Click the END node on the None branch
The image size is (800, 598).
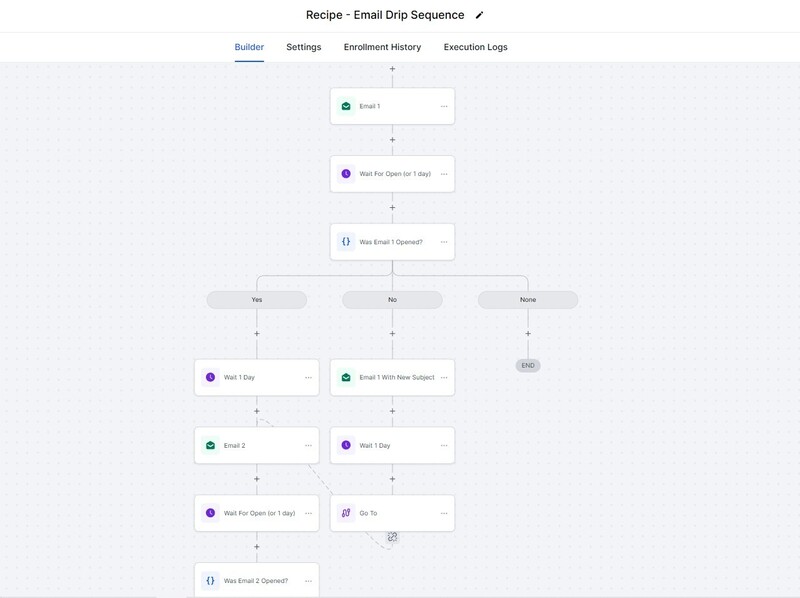pos(528,364)
